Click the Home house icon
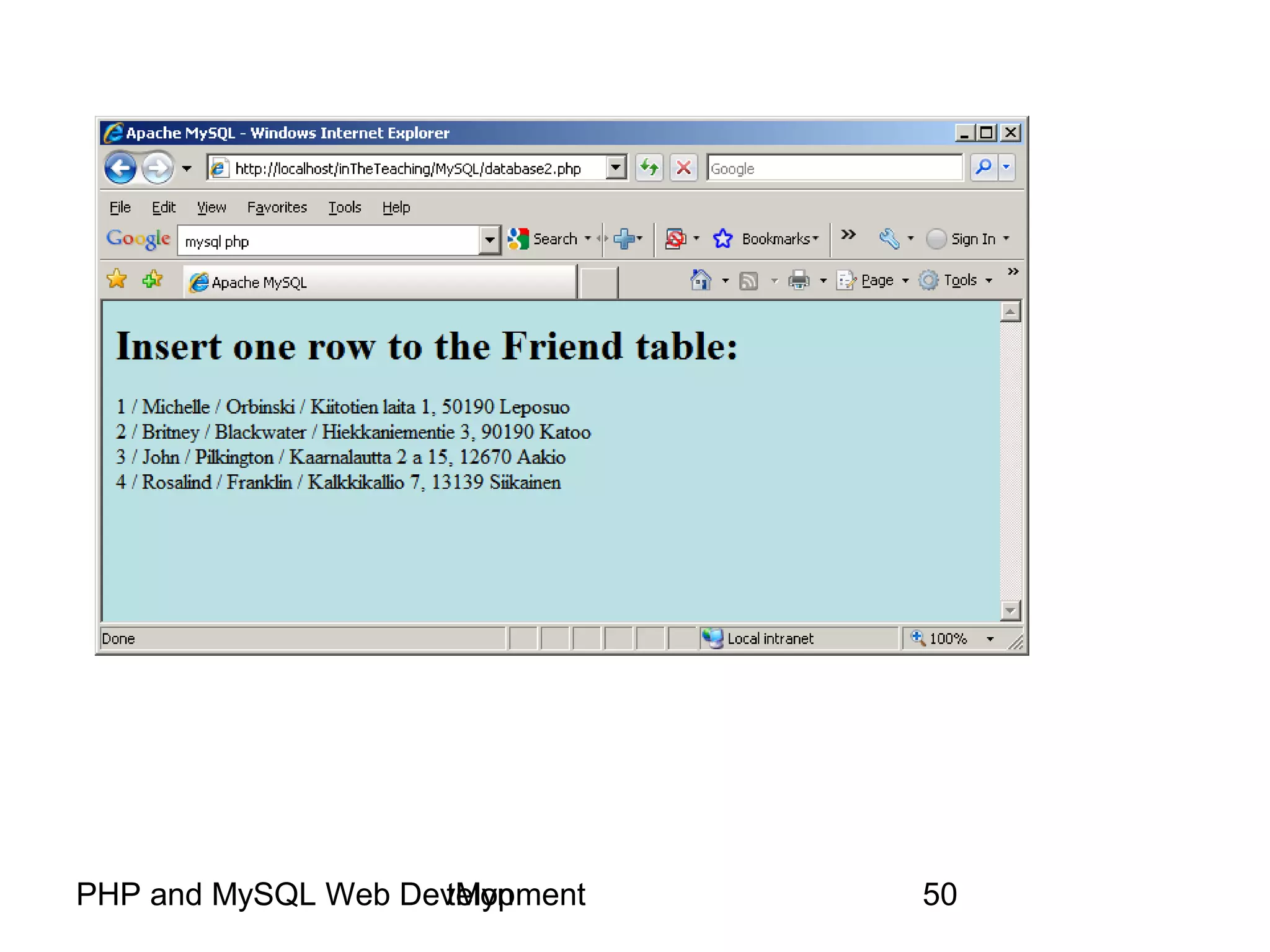 coord(701,280)
